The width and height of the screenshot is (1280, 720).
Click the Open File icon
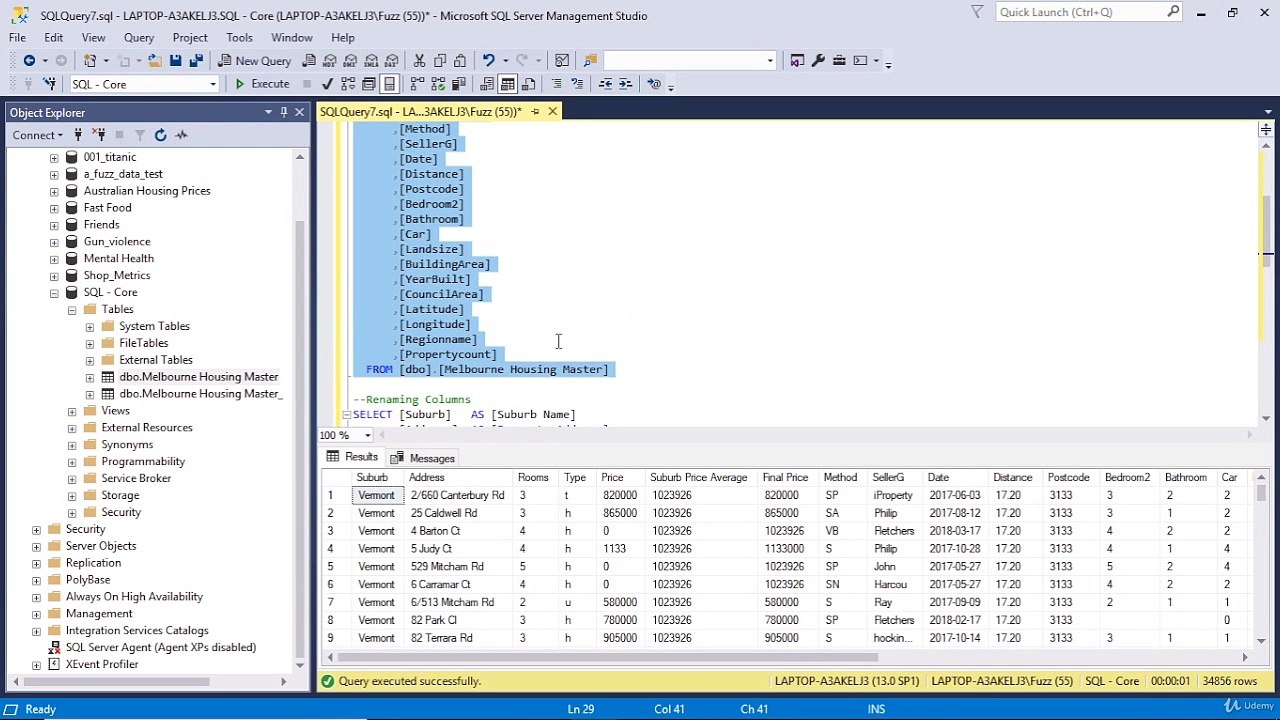click(154, 61)
